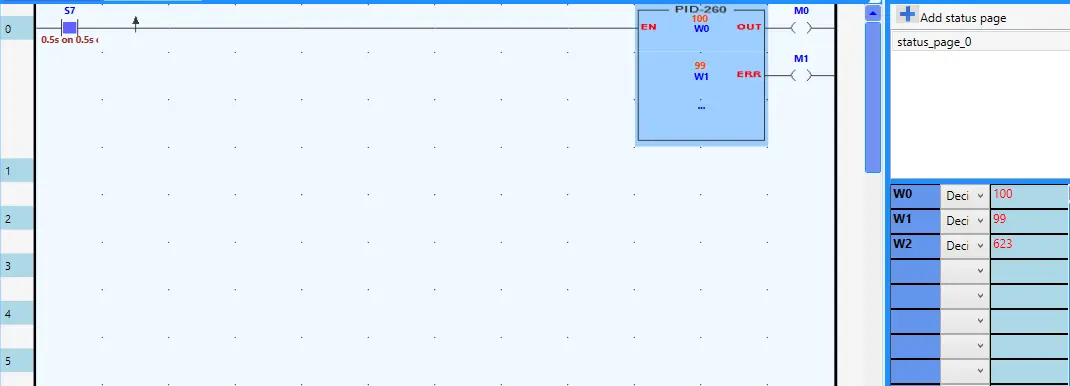
Task: Click the plus icon beside Add status page
Action: [907, 14]
